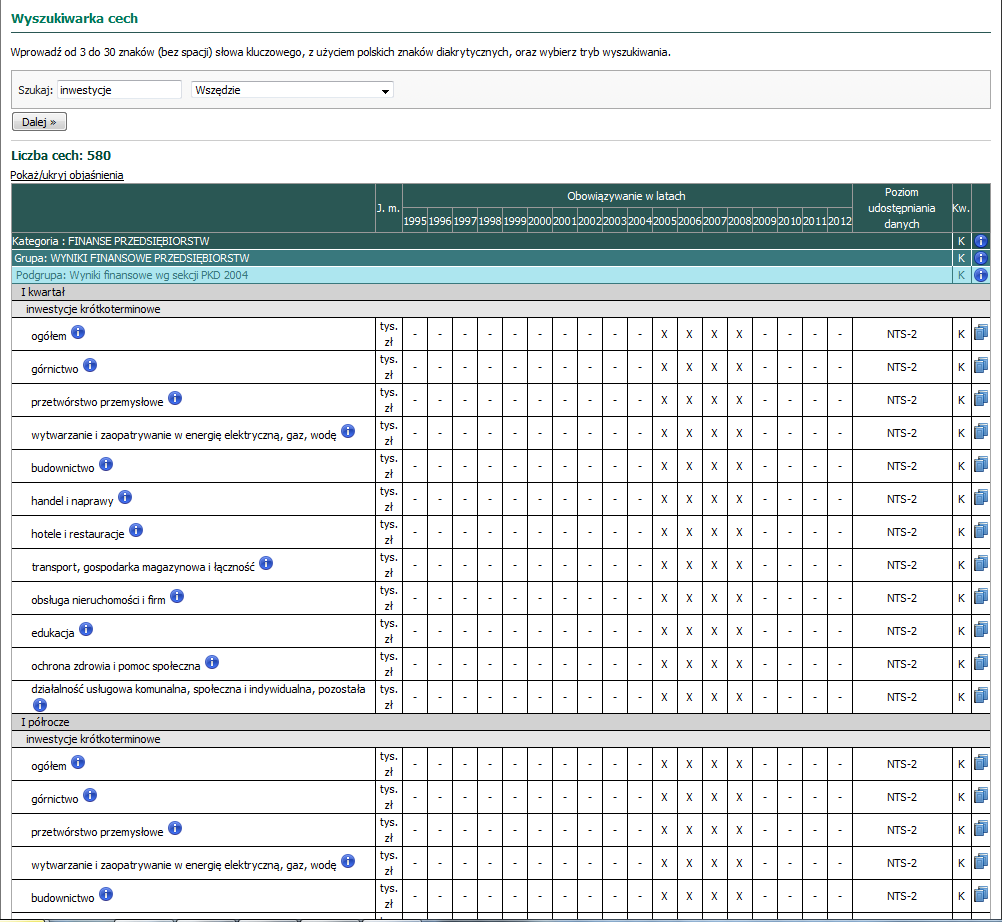Click the info icon in the Kategoria row
The width and height of the screenshot is (1002, 922).
pos(980,241)
